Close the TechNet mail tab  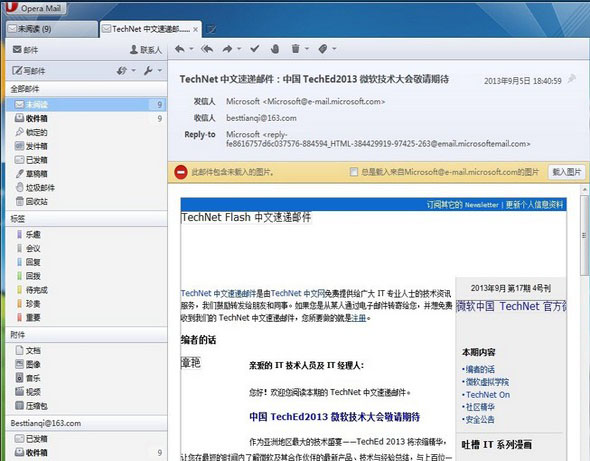(x=195, y=29)
